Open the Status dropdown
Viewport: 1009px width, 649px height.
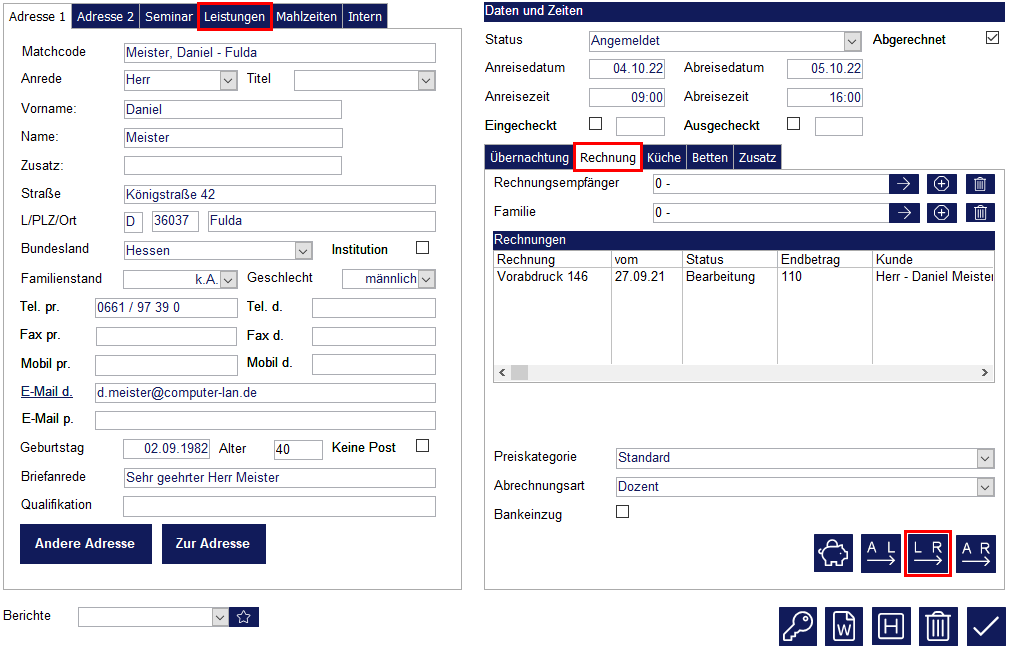pyautogui.click(x=852, y=42)
